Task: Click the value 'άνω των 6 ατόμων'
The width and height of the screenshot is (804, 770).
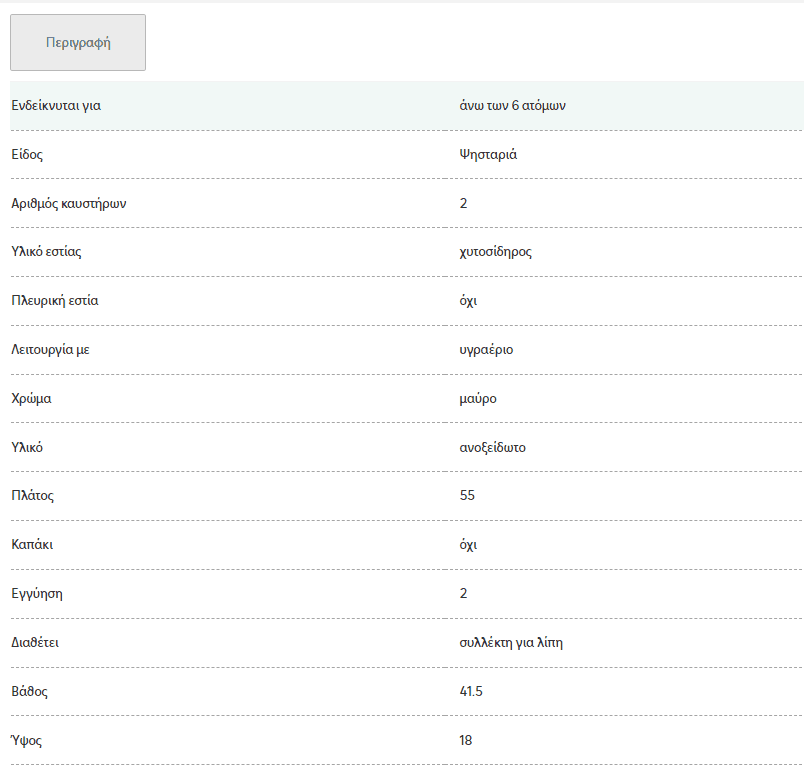Action: click(x=512, y=106)
